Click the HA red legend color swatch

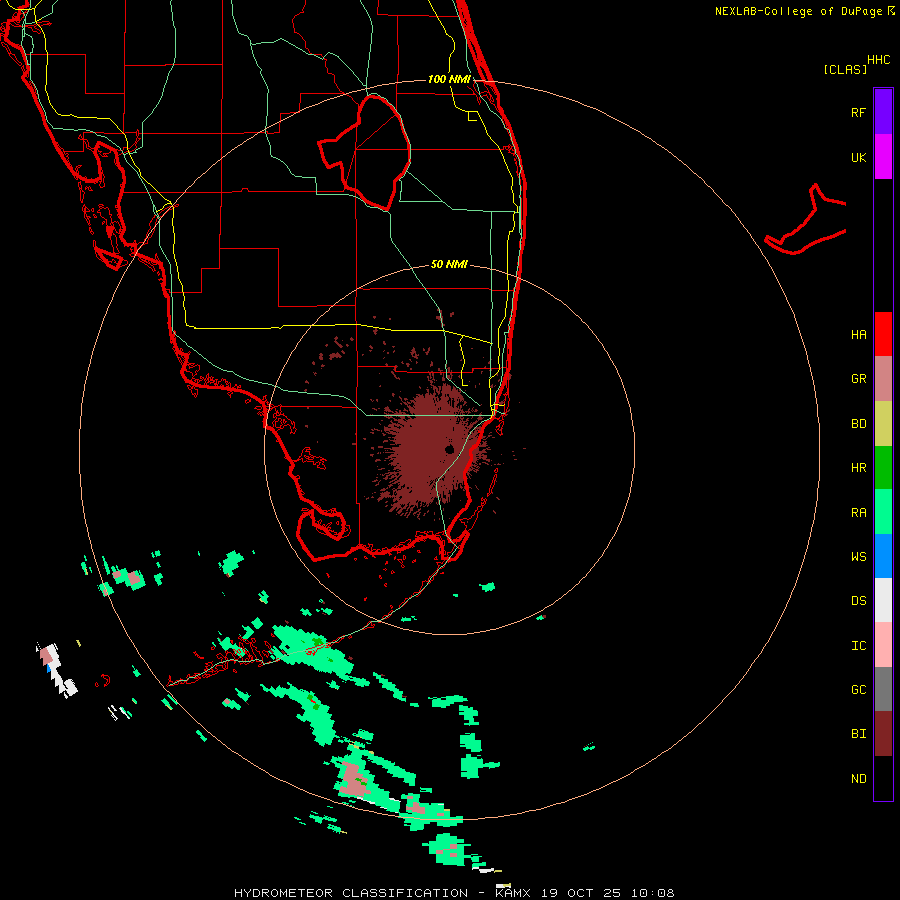883,334
